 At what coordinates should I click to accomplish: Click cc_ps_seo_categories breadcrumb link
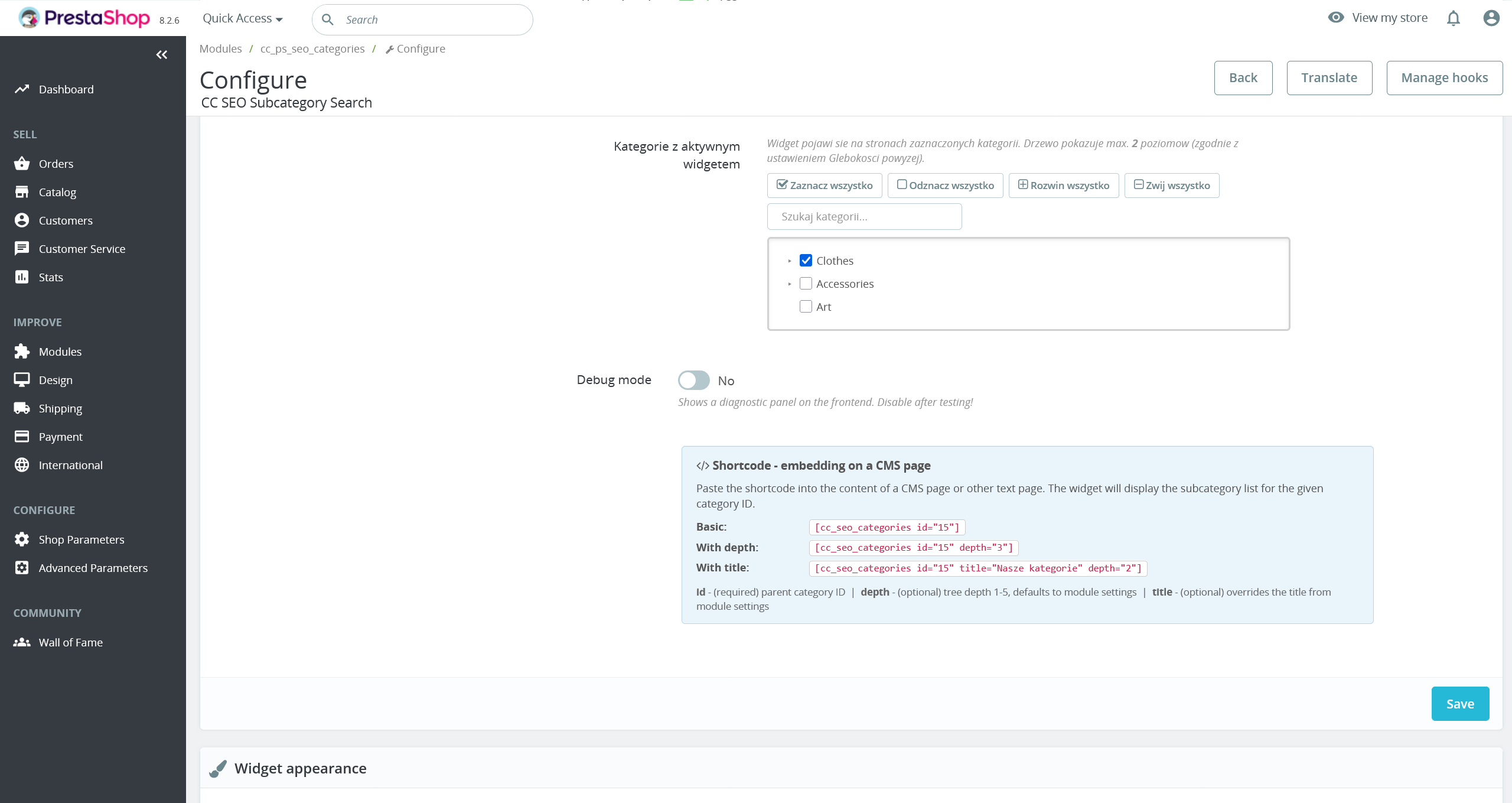(x=312, y=49)
